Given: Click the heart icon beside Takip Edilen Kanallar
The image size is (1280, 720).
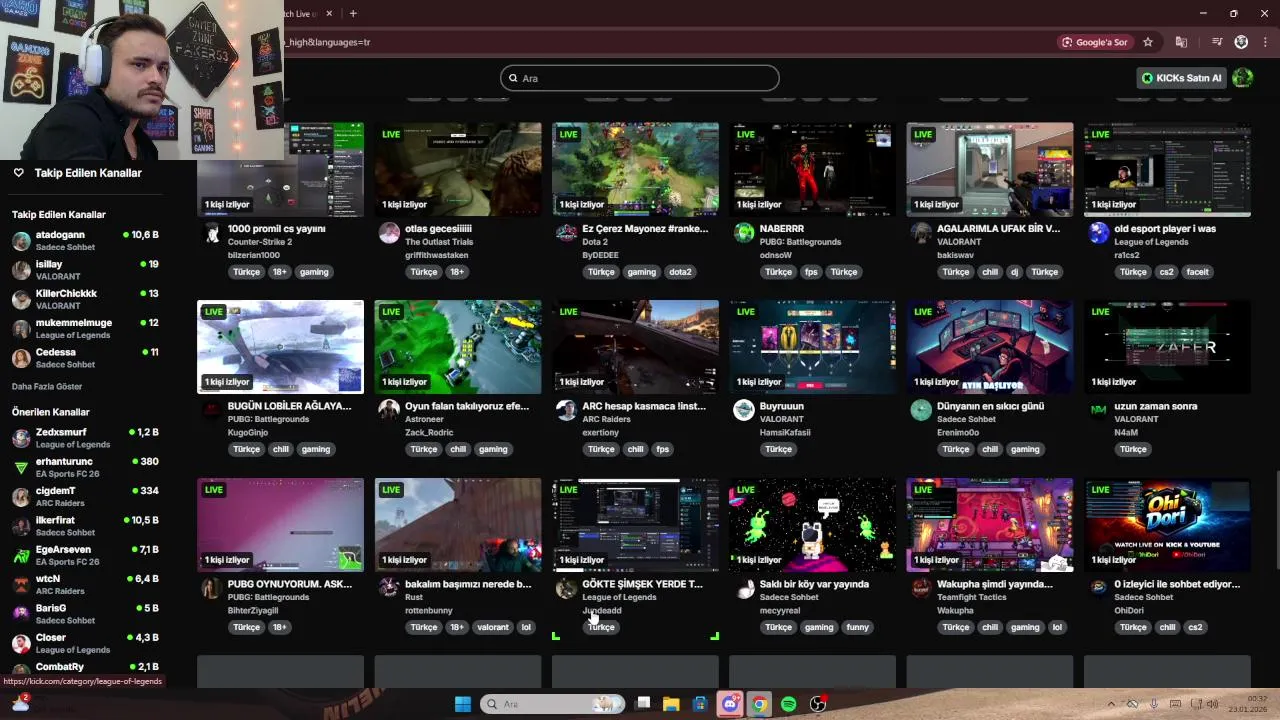Looking at the screenshot, I should pos(18,173).
